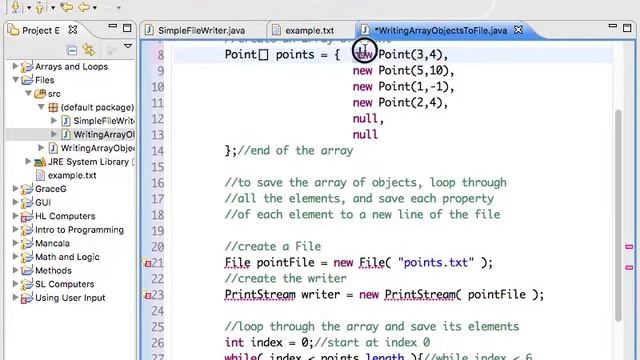Image resolution: width=640 pixels, height=360 pixels.
Task: Click the GUI project folder icon
Action: [27, 202]
